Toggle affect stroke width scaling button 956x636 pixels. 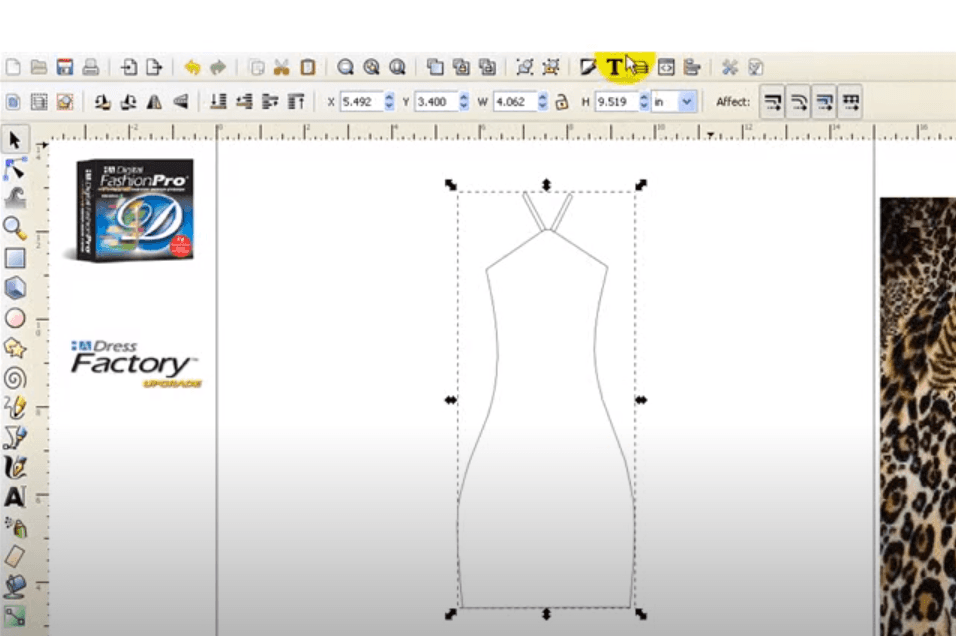tap(772, 102)
